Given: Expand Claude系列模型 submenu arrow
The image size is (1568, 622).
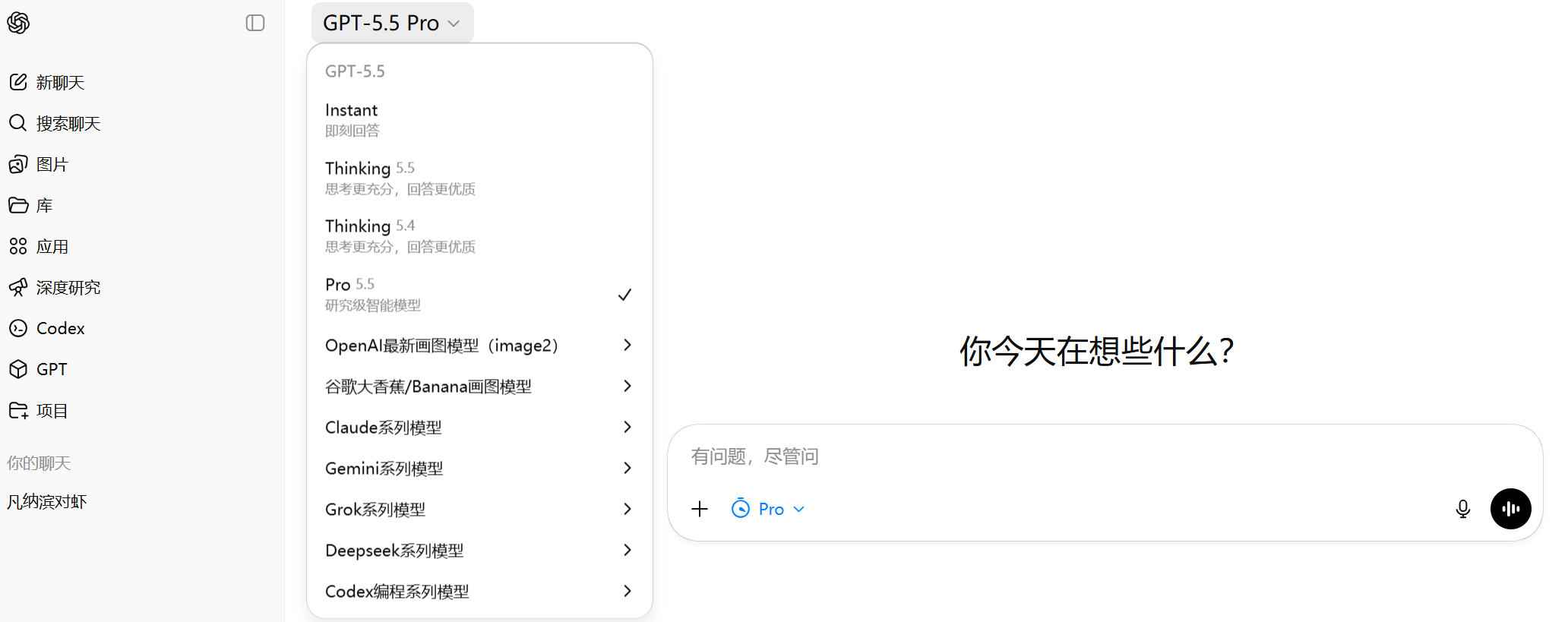Looking at the screenshot, I should (x=627, y=427).
